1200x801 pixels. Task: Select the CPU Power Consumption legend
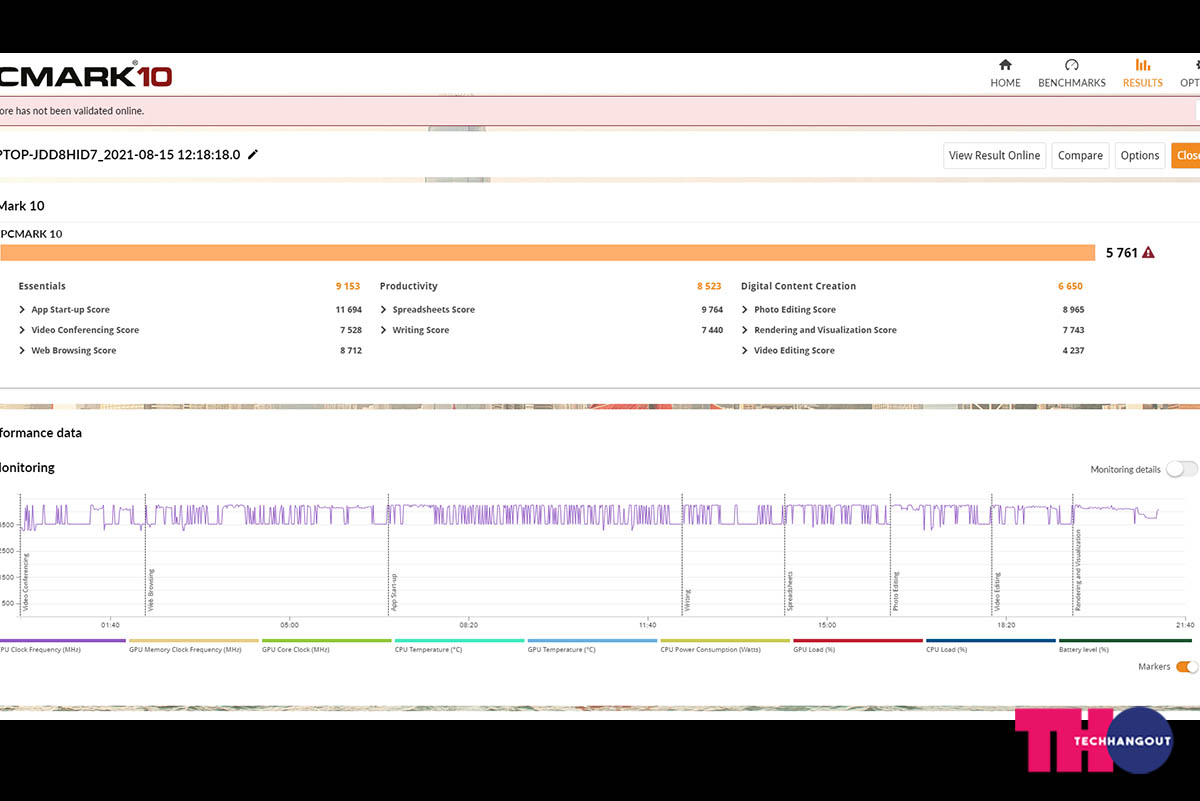(725, 645)
